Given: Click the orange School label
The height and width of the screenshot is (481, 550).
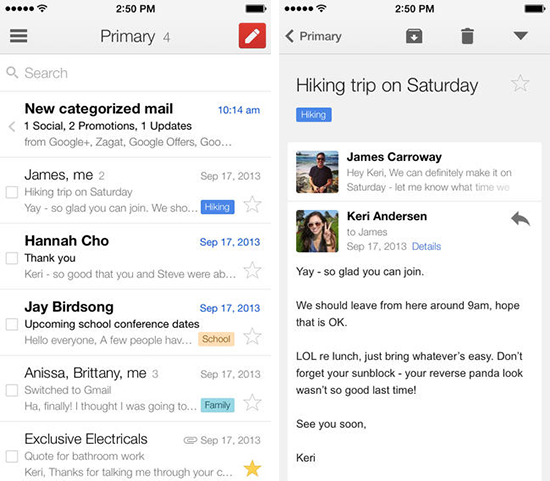Looking at the screenshot, I should 216,339.
